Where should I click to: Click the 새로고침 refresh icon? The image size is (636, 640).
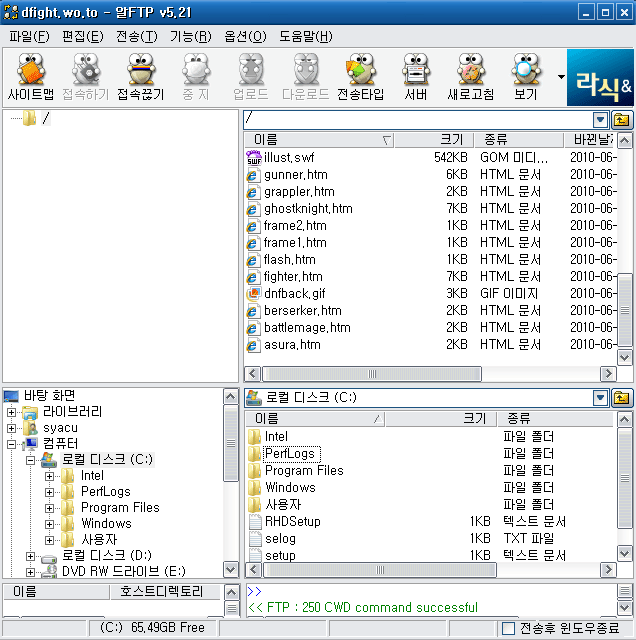[x=470, y=77]
